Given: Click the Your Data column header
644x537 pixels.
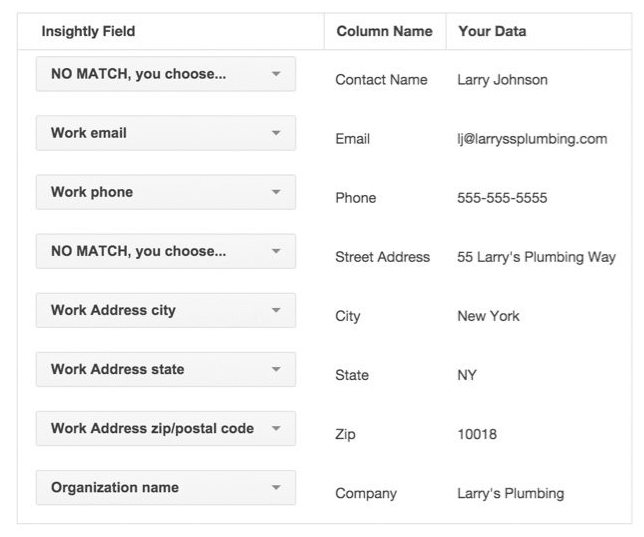Looking at the screenshot, I should (x=492, y=31).
